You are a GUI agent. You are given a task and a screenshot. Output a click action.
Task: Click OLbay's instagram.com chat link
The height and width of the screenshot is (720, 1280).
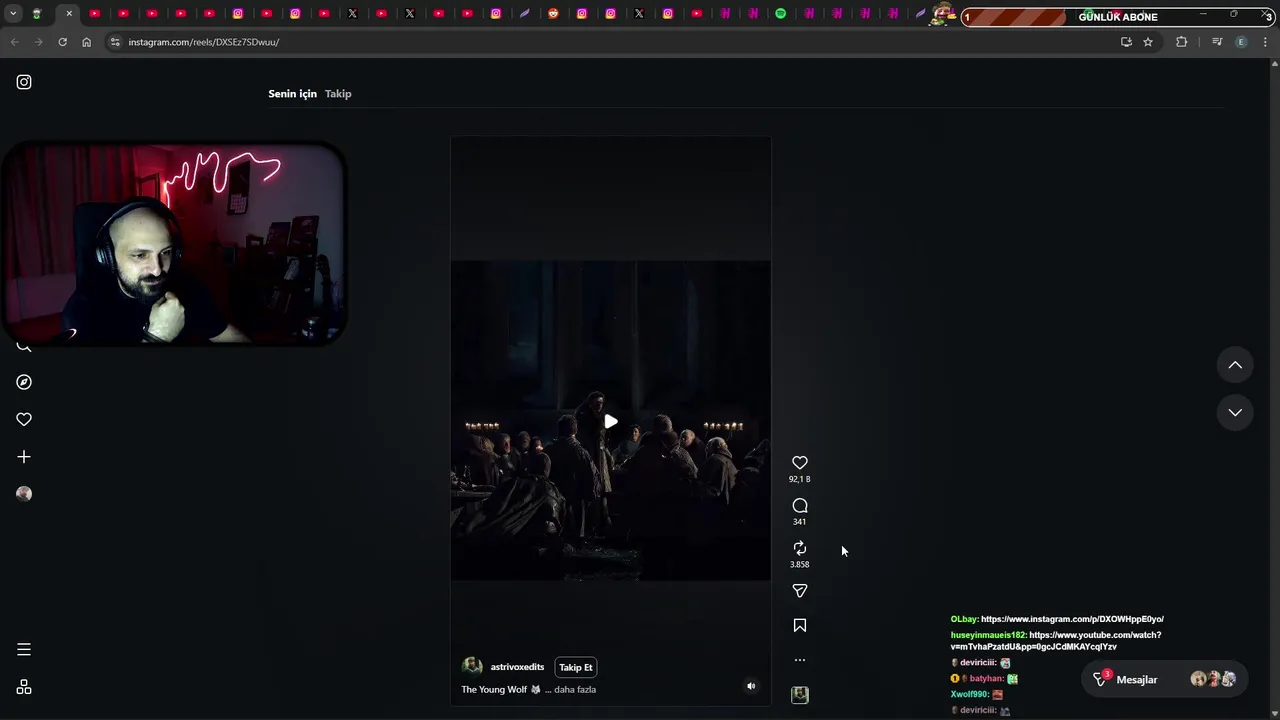1072,619
